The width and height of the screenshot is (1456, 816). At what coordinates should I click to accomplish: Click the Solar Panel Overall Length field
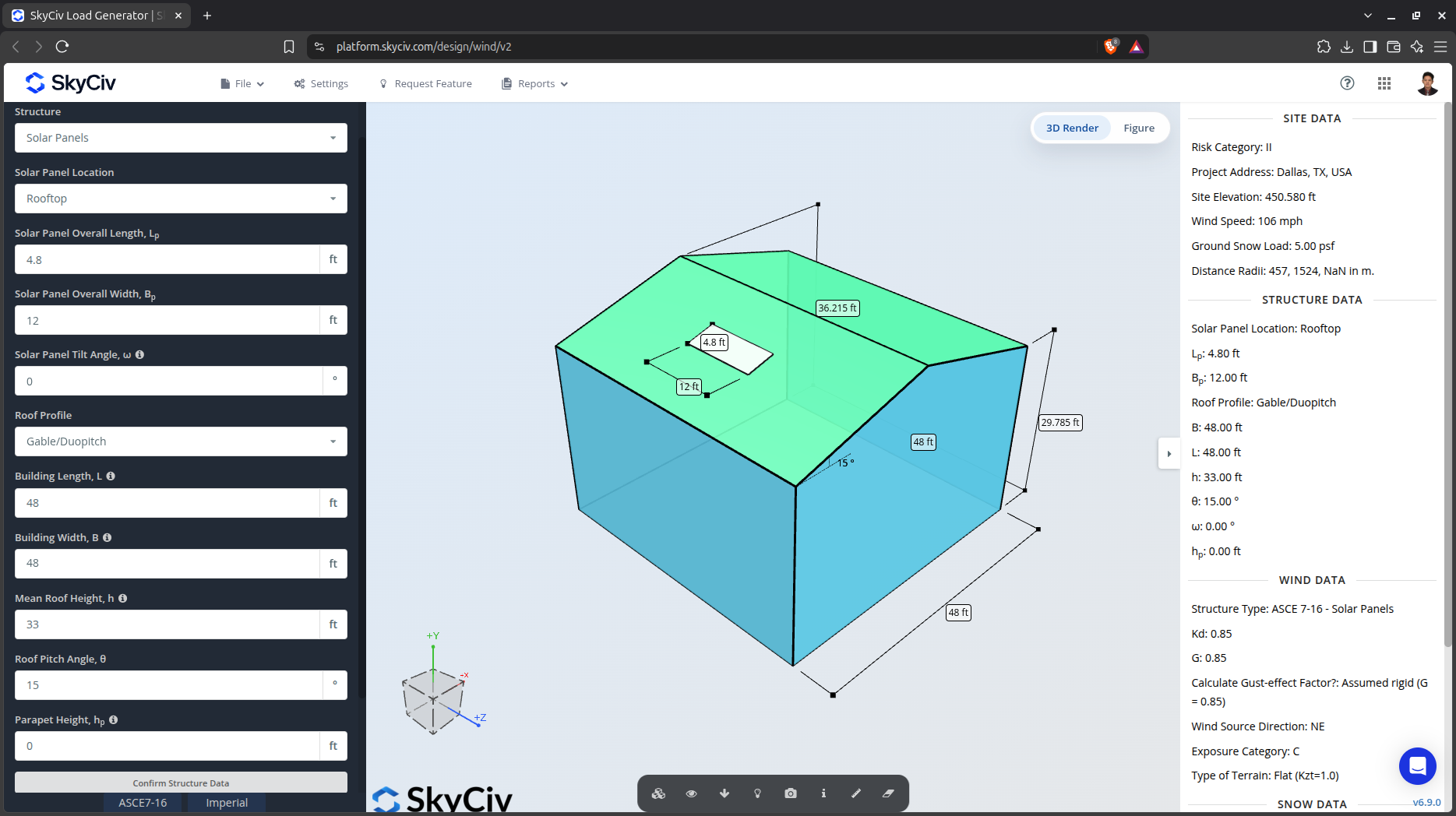pyautogui.click(x=167, y=259)
